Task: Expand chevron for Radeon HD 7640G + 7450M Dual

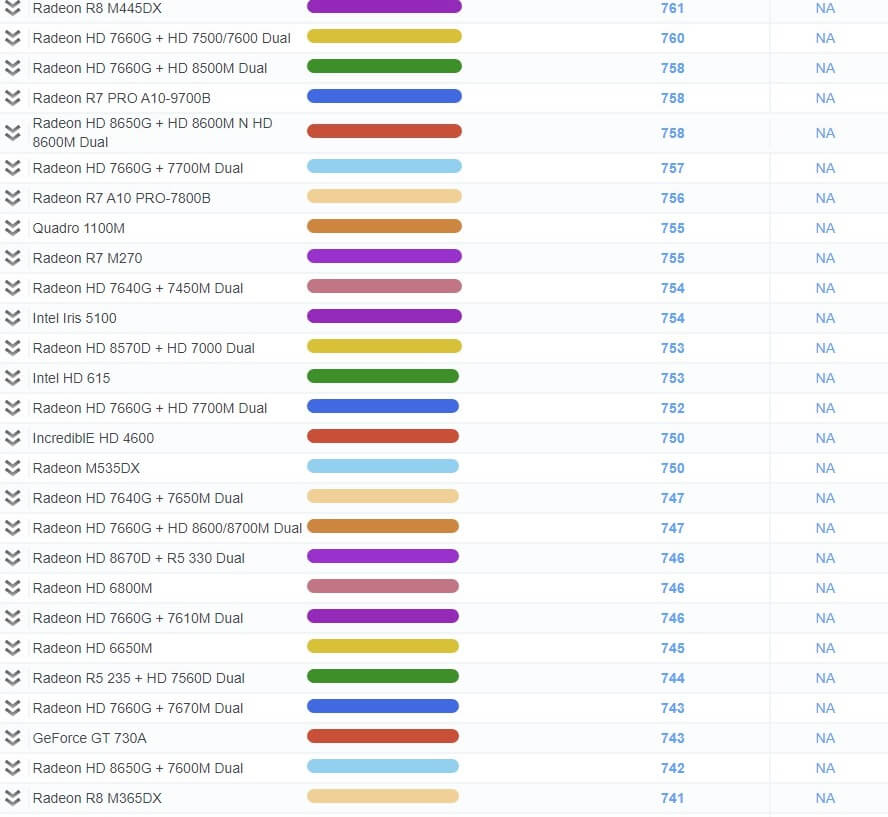Action: 12,288
